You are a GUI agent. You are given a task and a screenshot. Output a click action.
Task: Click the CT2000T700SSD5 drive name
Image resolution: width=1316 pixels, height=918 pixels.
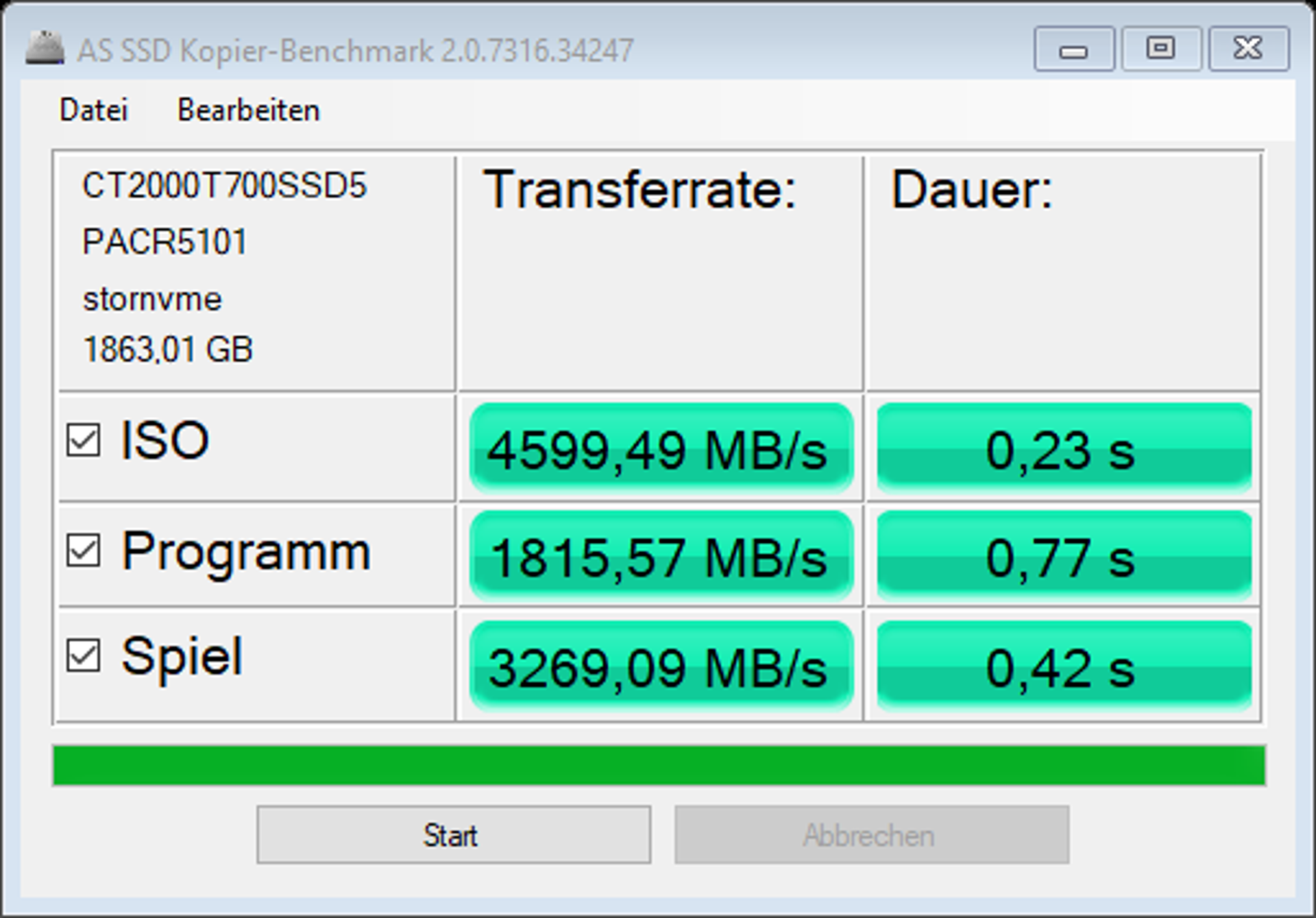(x=225, y=186)
